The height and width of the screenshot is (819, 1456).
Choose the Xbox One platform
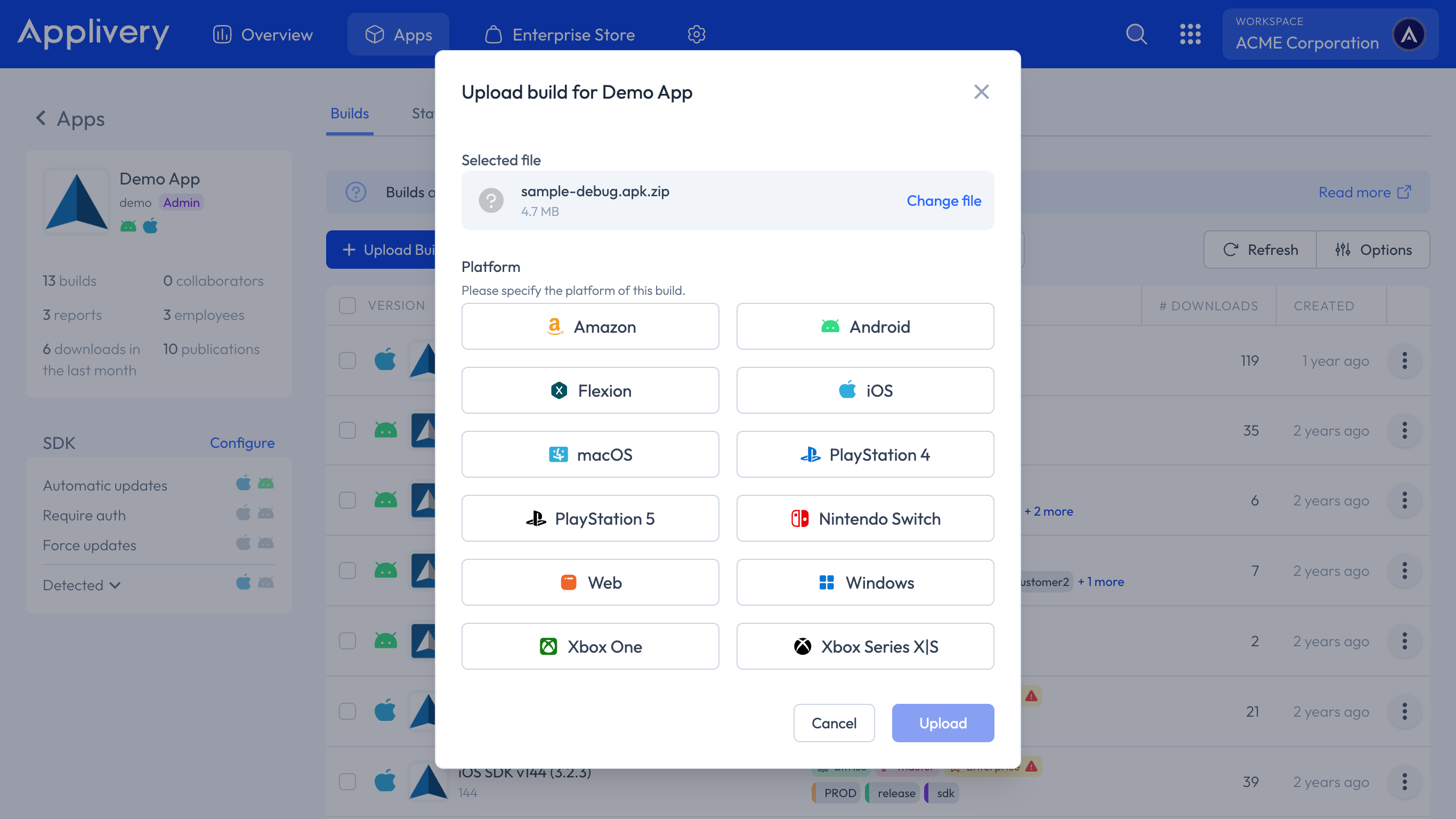(x=590, y=646)
